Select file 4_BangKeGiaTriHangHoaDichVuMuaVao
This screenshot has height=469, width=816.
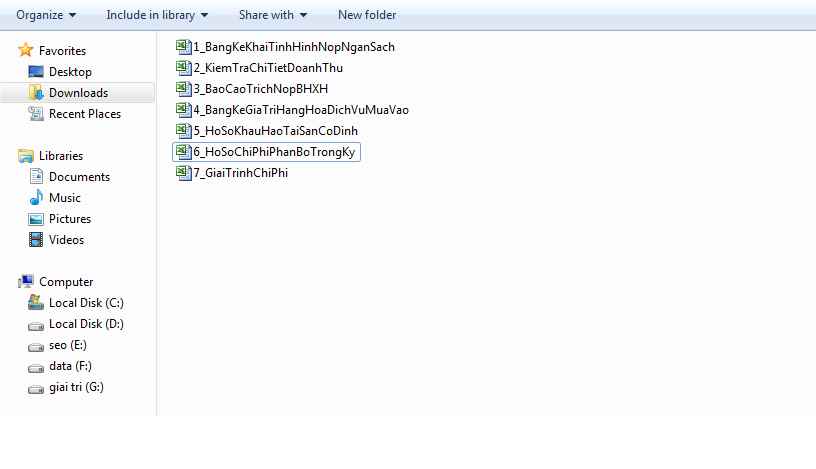[x=301, y=109]
